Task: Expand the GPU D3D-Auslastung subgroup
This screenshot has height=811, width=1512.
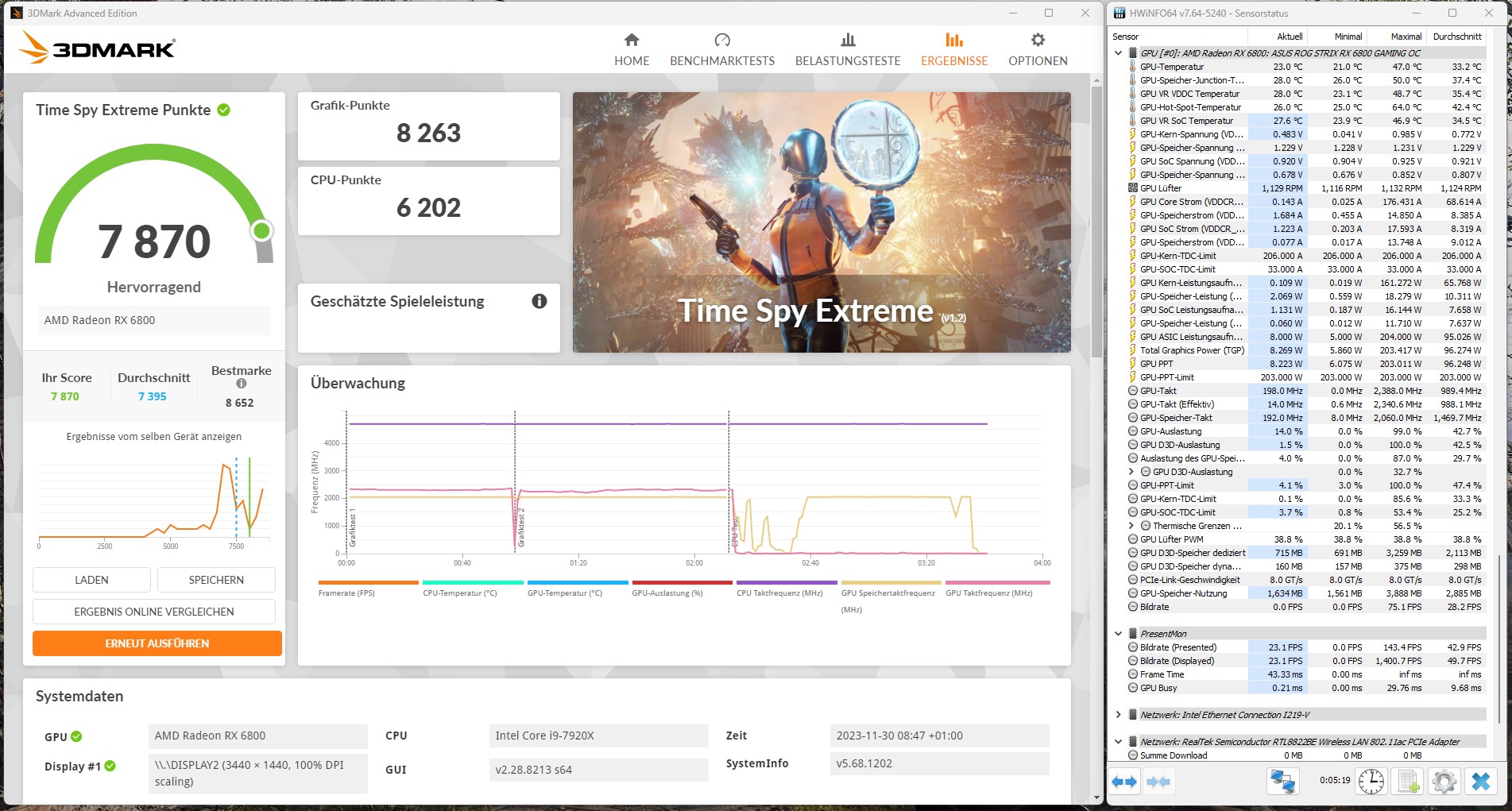Action: tap(1131, 472)
